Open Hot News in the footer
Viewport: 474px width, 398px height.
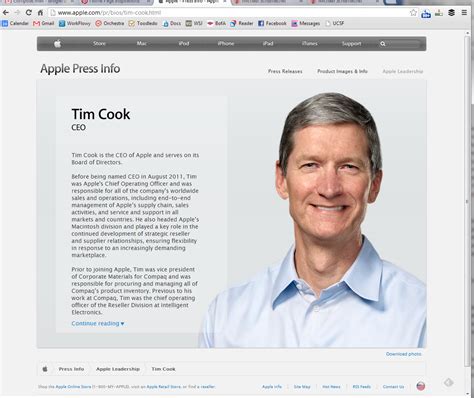331,387
